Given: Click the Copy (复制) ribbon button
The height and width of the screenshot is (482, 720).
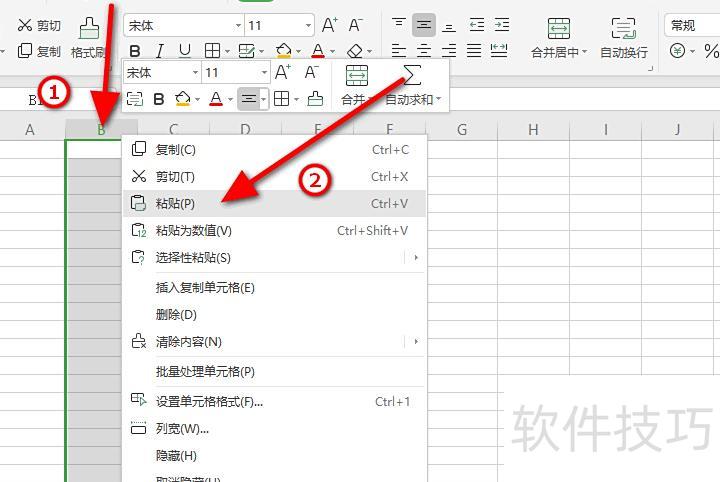Looking at the screenshot, I should pyautogui.click(x=39, y=51).
